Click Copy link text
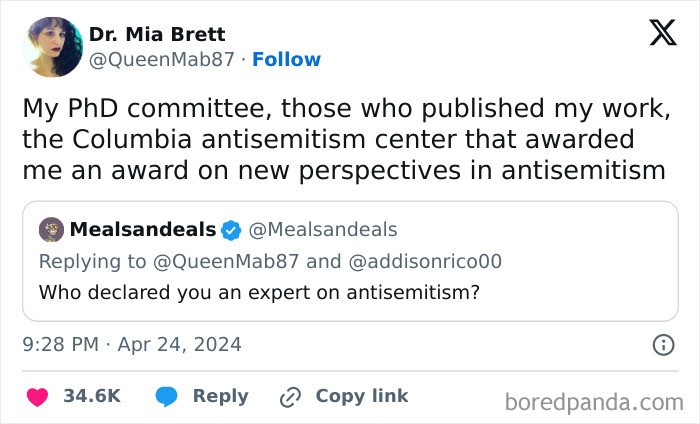The height and width of the screenshot is (424, 700). click(362, 396)
